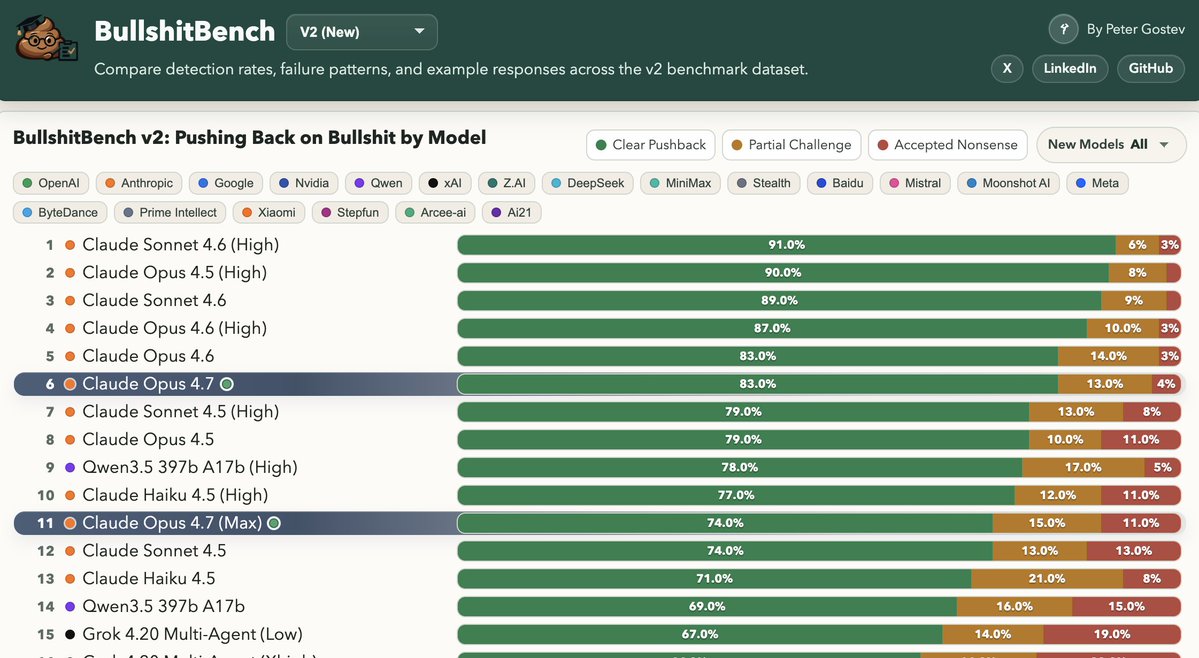Click the orange dot by Claude Haiku 4.5
Screen dimensions: 1199x658
(70, 579)
